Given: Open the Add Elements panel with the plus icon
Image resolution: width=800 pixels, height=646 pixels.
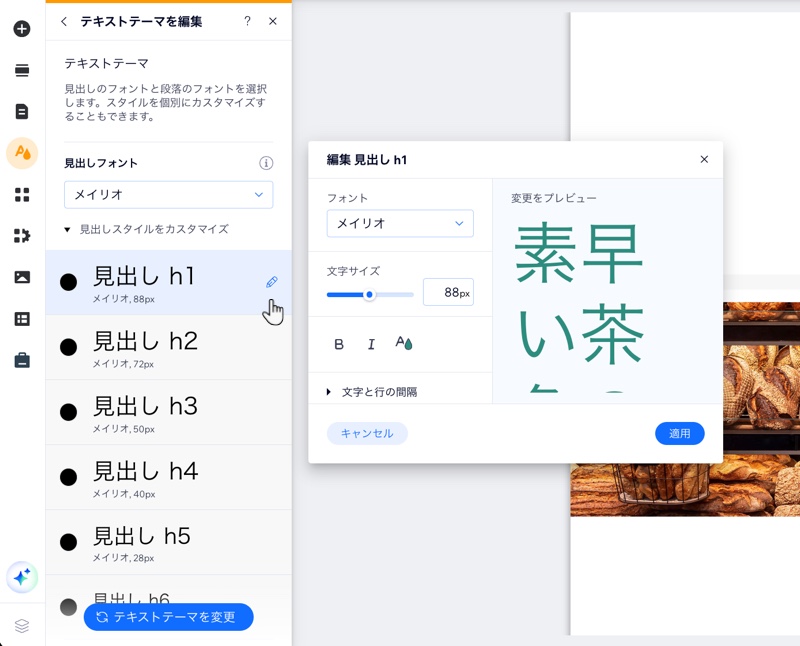Looking at the screenshot, I should pos(20,30).
